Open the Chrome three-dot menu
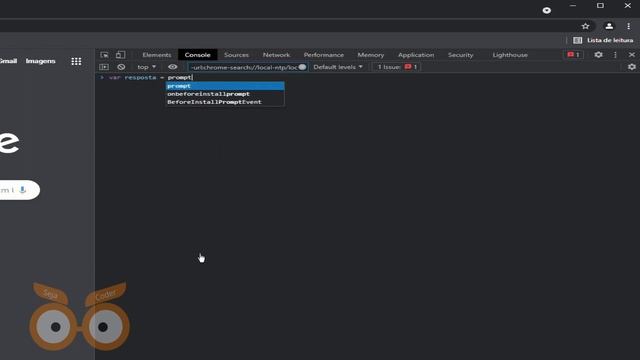 tap(629, 26)
